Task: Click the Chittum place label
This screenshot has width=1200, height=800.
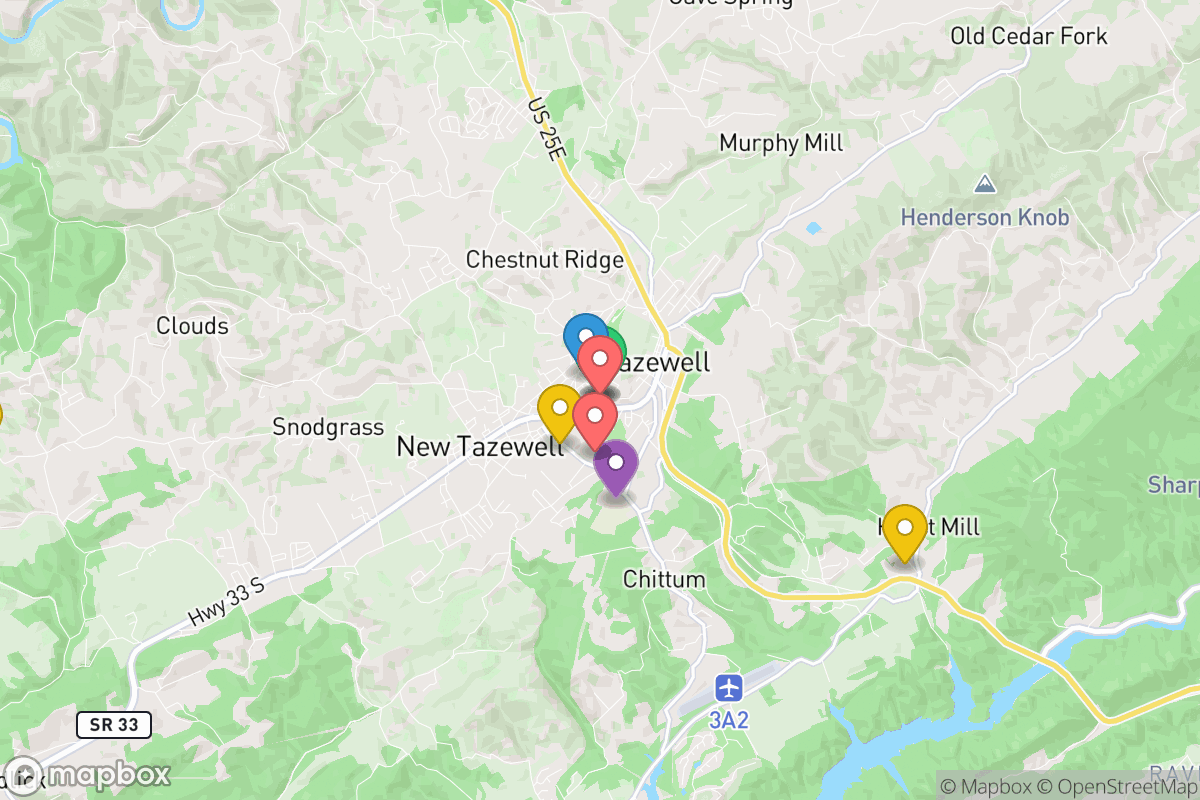Action: 664,579
